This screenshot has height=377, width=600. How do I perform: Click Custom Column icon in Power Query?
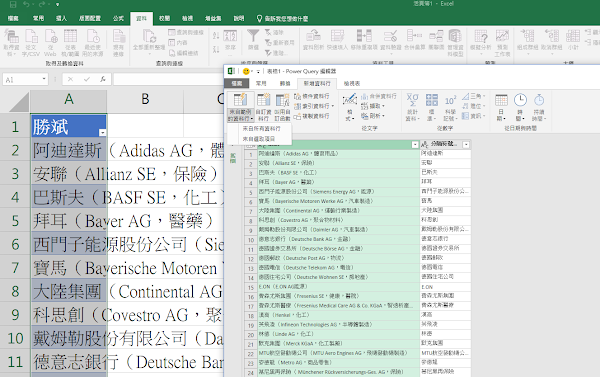coord(263,100)
